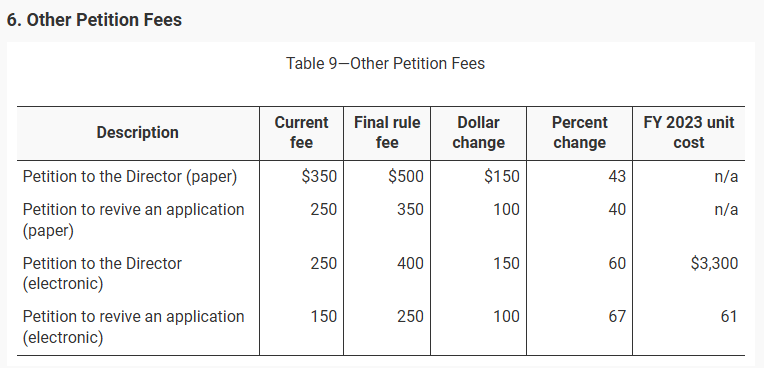Image resolution: width=764 pixels, height=368 pixels.
Task: Click the Final rule fee column header
Action: [387, 133]
